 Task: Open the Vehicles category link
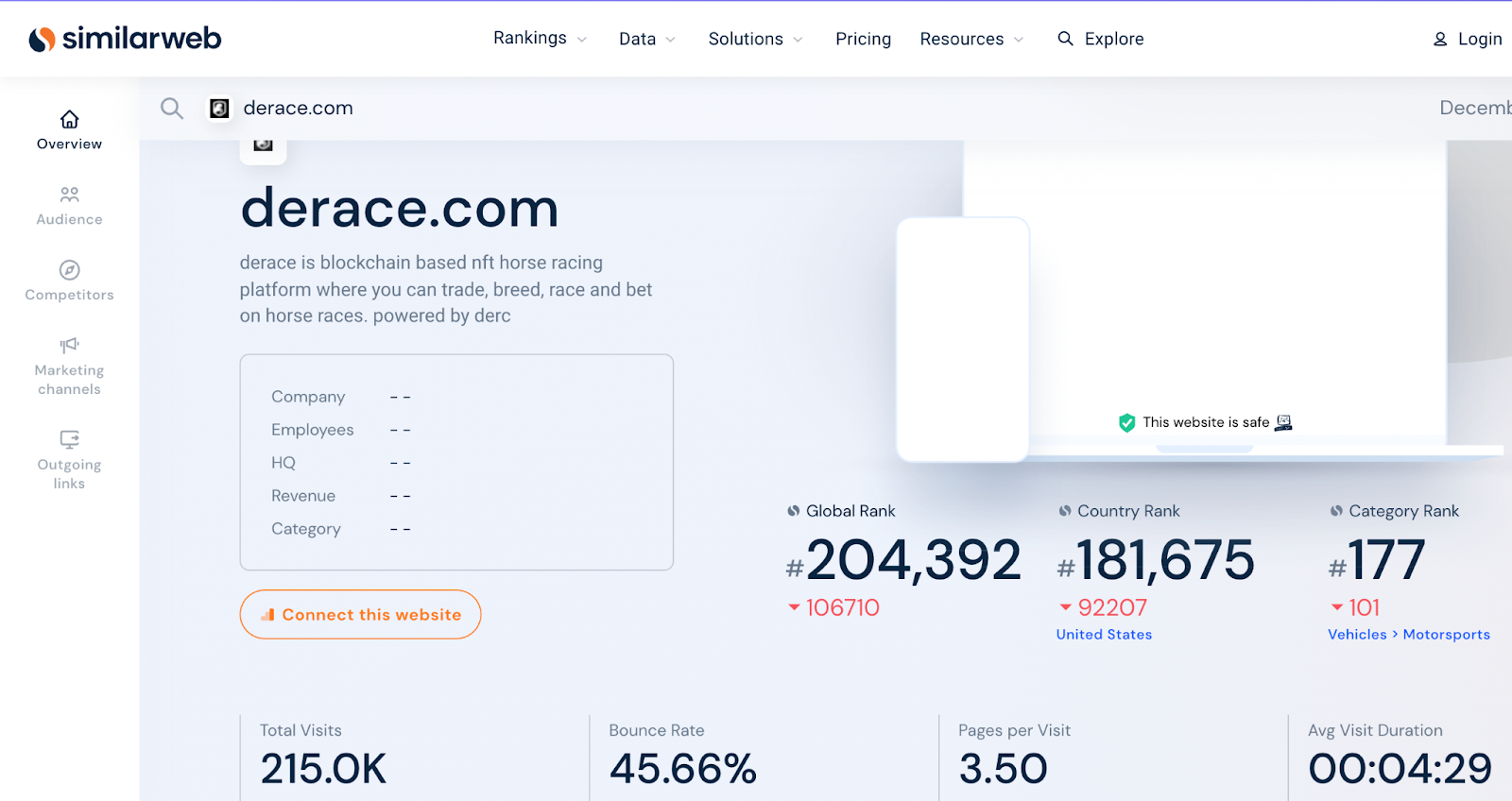(1357, 635)
